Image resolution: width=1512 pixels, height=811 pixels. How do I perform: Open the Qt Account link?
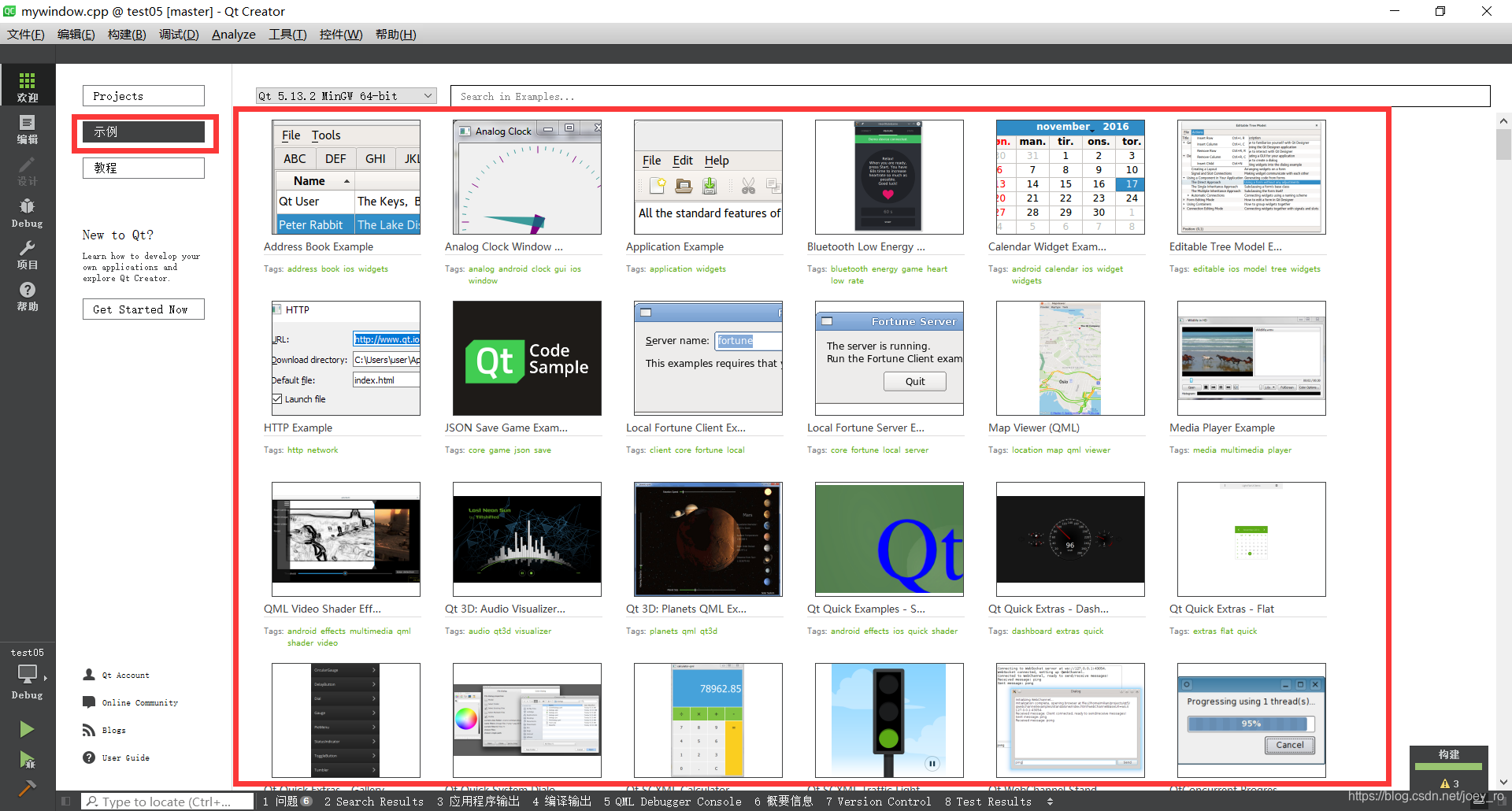pyautogui.click(x=125, y=676)
